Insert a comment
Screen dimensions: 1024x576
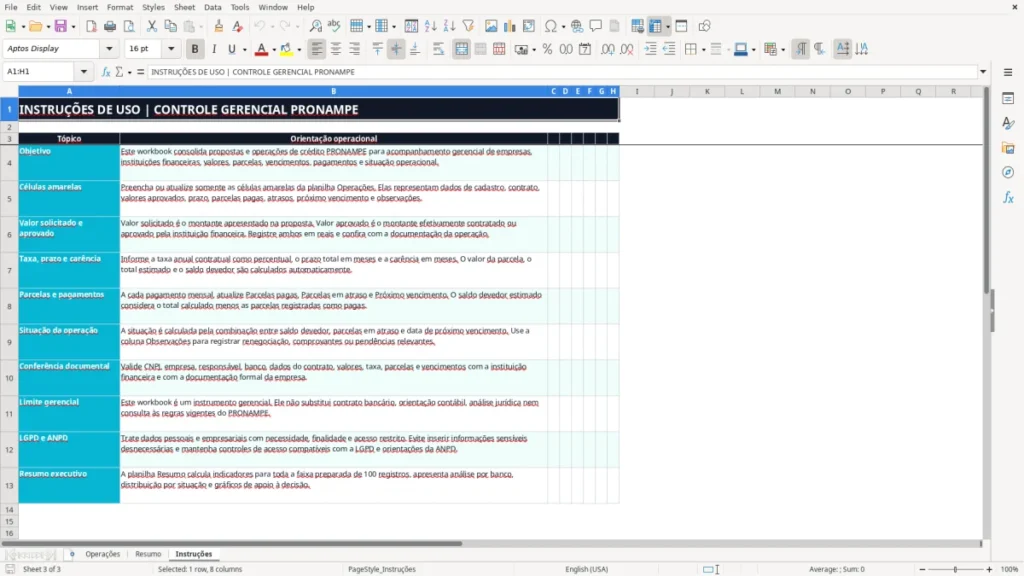tap(596, 26)
